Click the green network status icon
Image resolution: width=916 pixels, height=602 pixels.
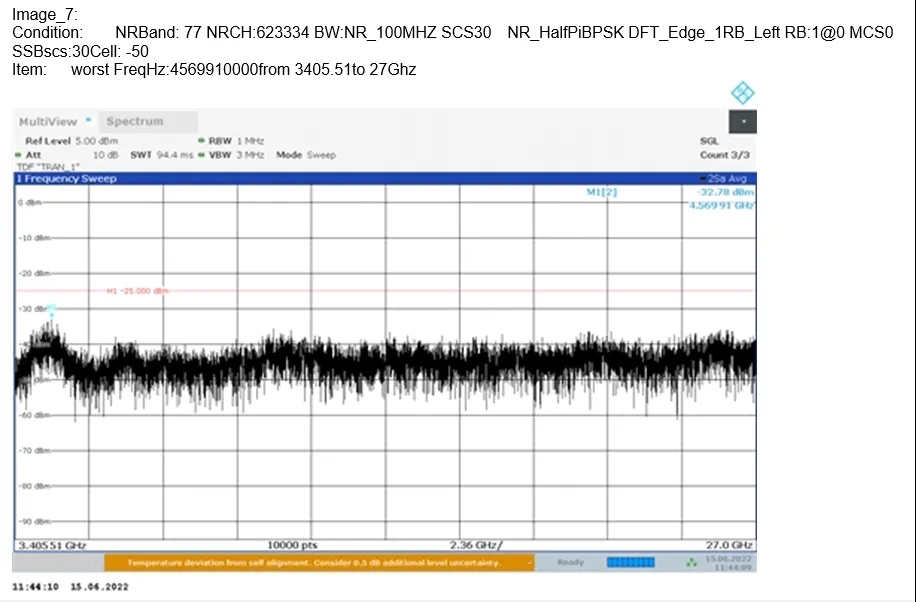692,562
